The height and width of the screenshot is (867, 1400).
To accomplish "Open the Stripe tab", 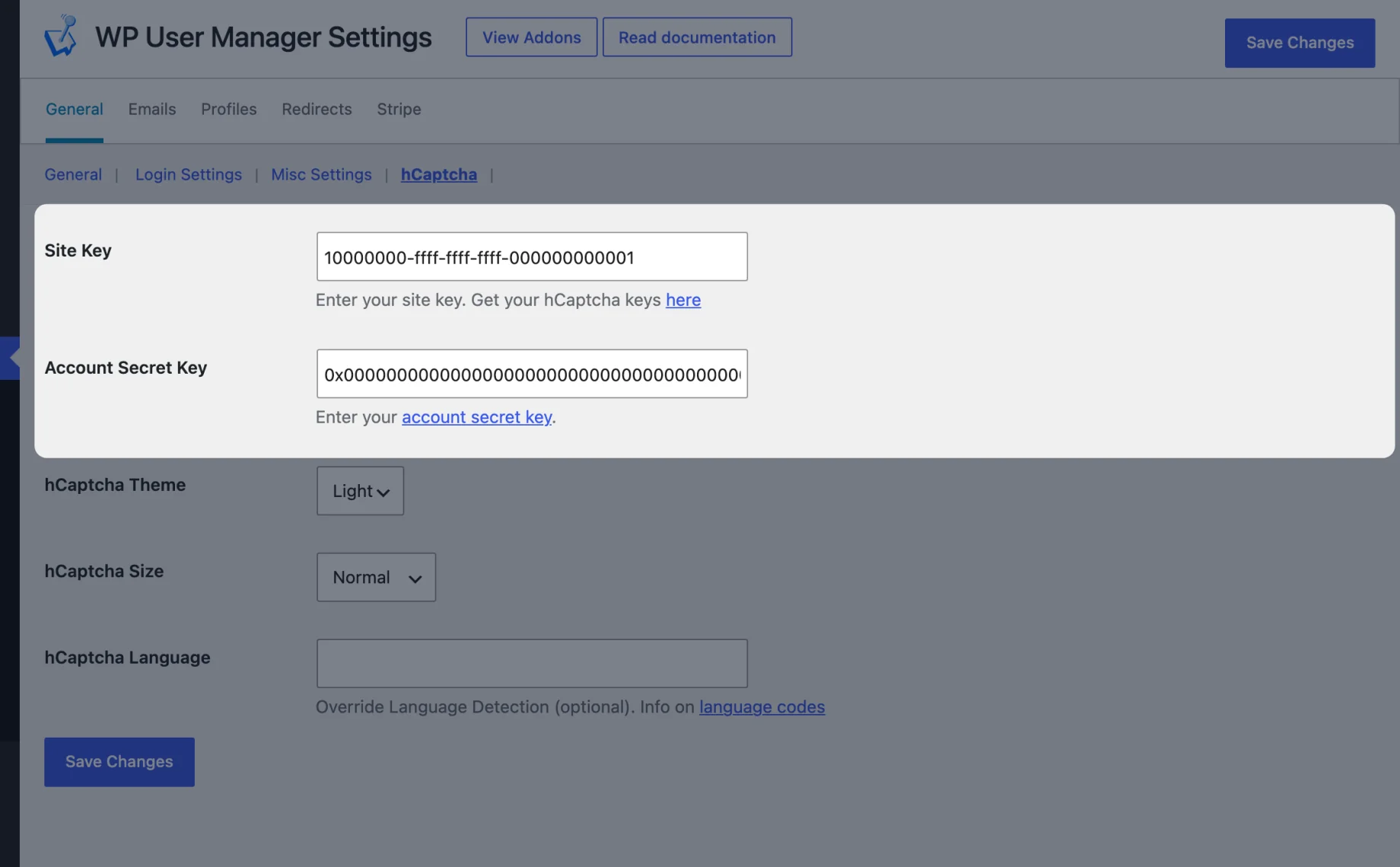I will (399, 110).
